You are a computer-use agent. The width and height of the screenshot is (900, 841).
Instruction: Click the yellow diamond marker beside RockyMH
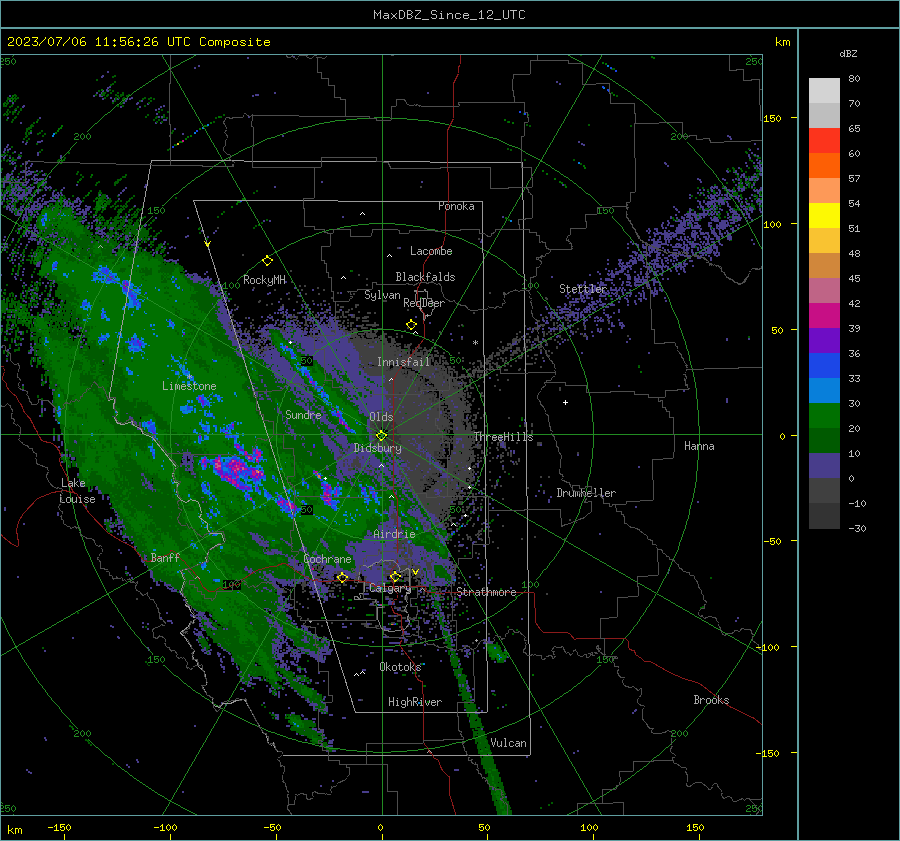pyautogui.click(x=267, y=261)
